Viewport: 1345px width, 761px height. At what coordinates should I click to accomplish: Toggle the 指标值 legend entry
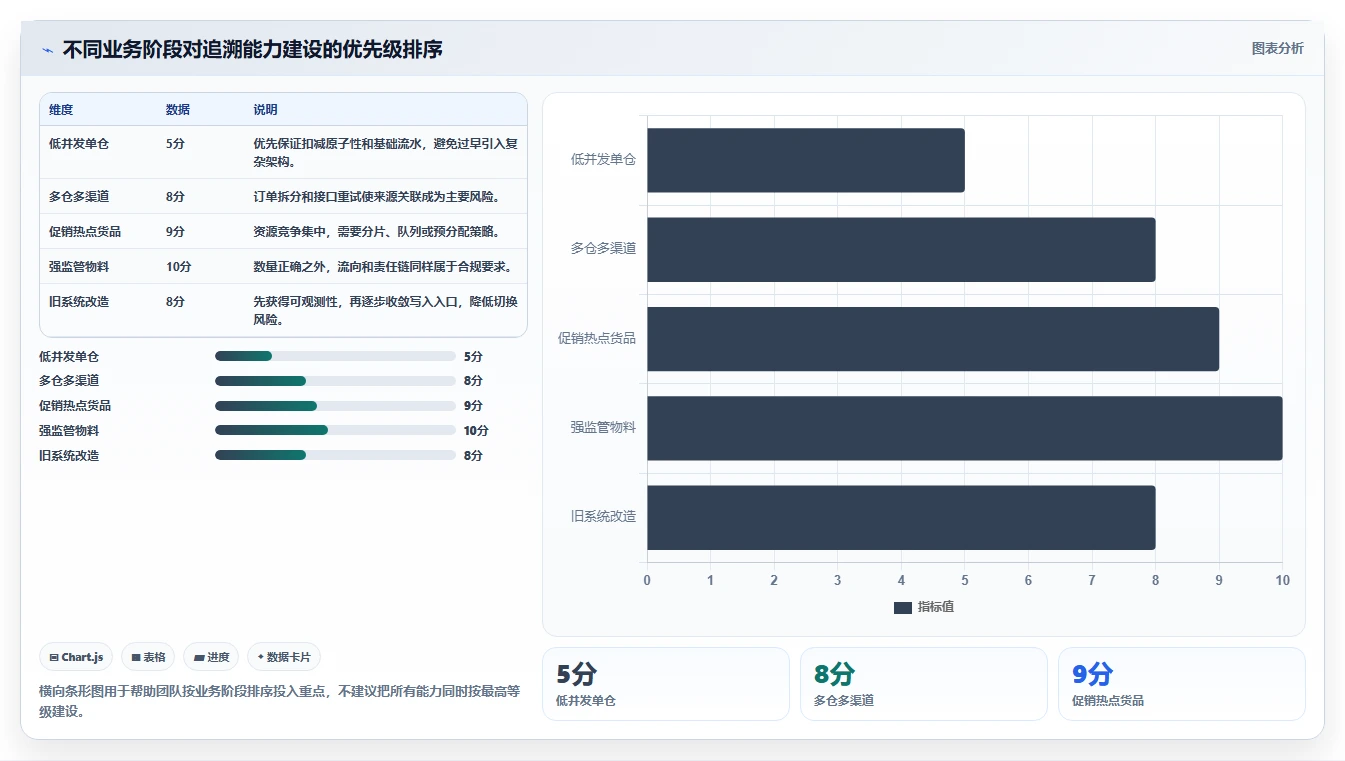[x=923, y=607]
